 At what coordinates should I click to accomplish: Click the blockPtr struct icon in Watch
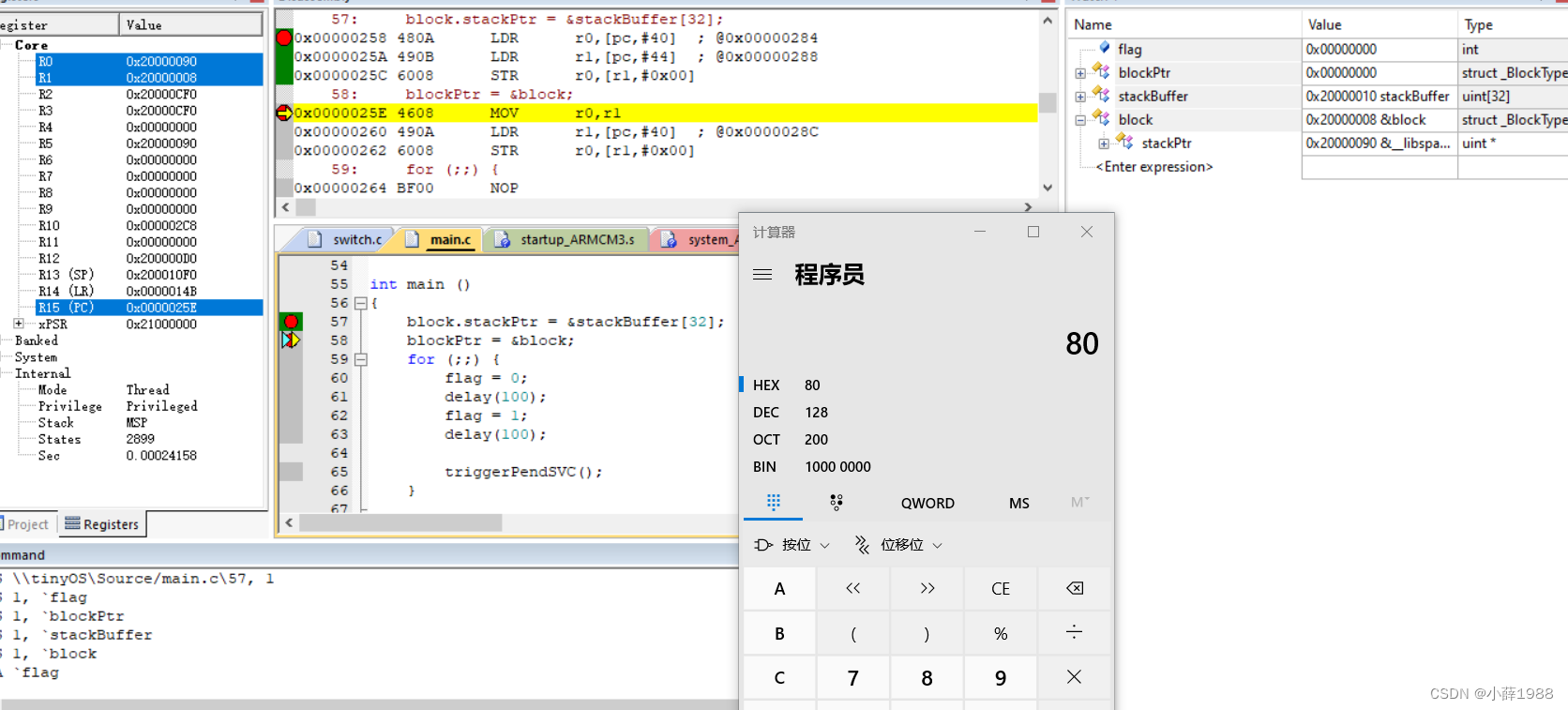pyautogui.click(x=1101, y=71)
